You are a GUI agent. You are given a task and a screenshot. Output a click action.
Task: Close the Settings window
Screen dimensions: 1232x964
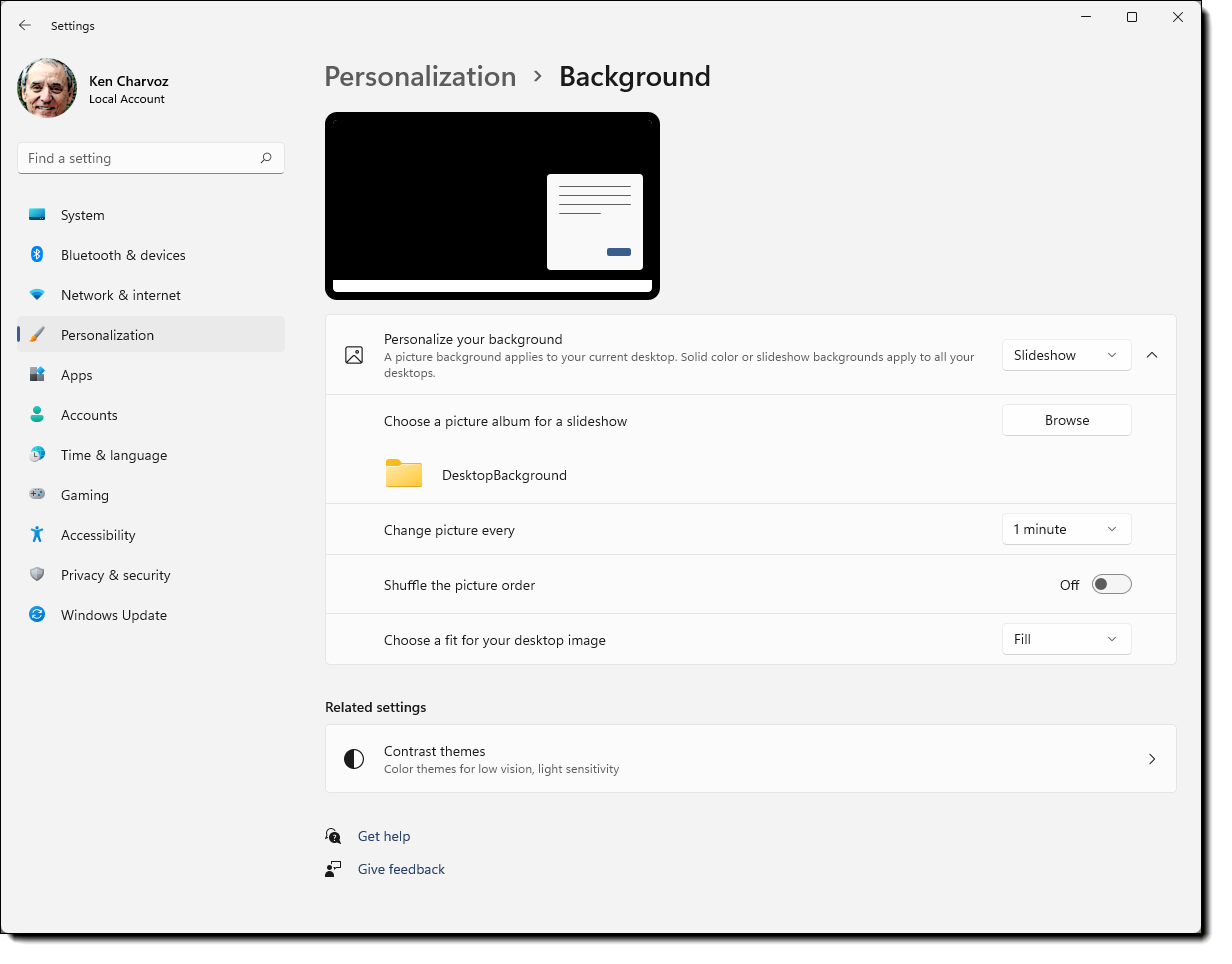point(1178,17)
